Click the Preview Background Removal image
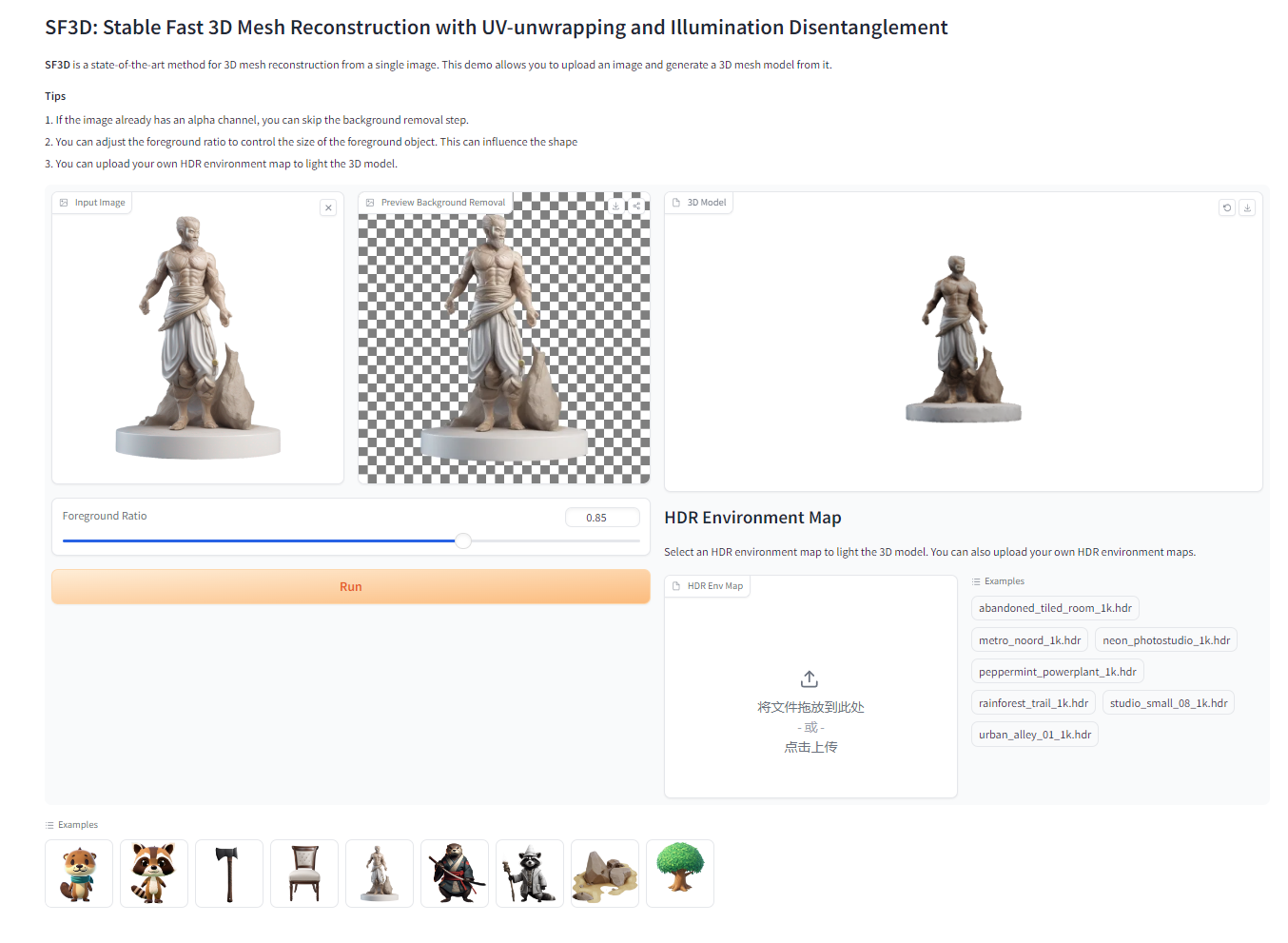 [x=504, y=338]
